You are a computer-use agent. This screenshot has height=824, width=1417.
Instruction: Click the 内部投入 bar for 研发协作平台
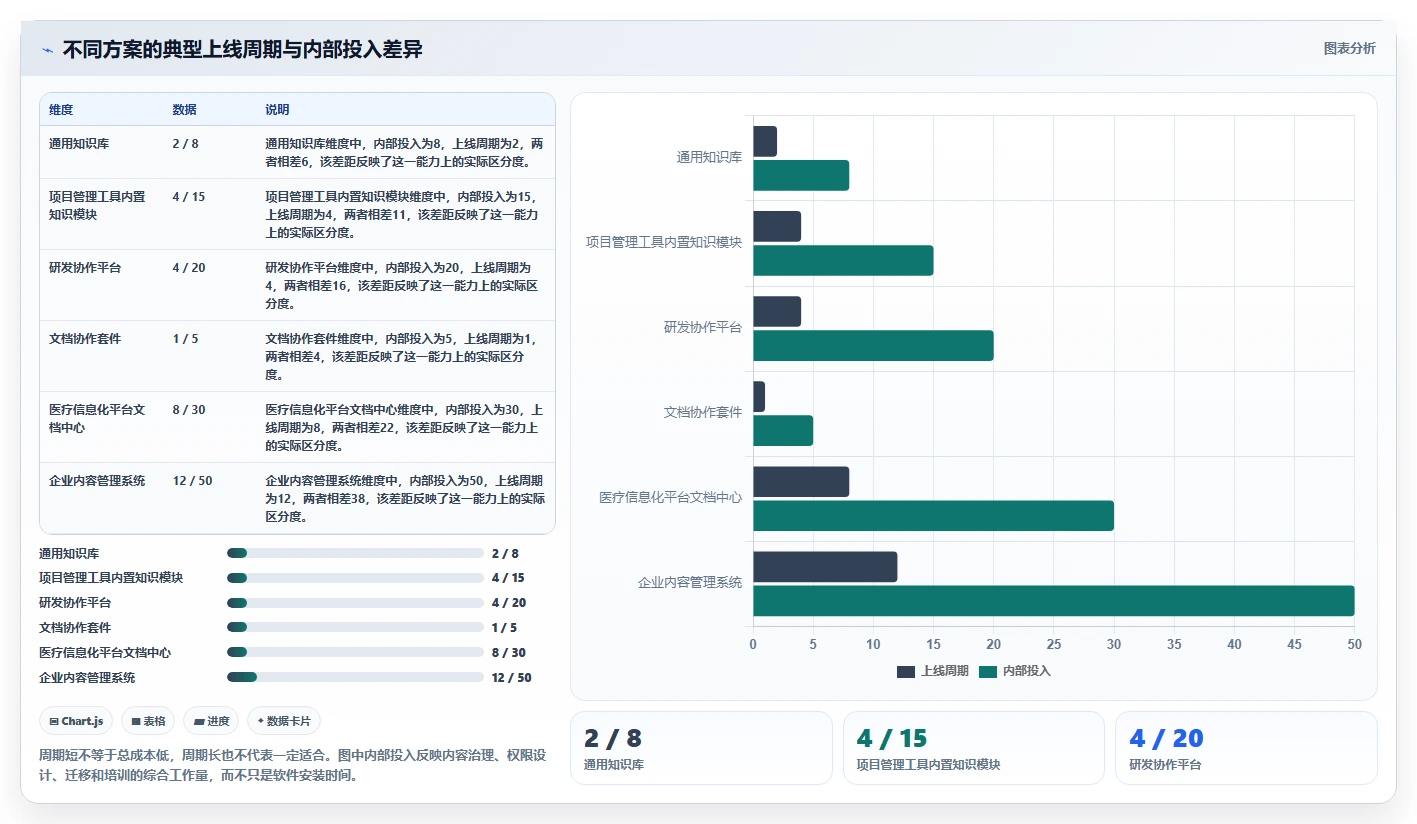(873, 345)
